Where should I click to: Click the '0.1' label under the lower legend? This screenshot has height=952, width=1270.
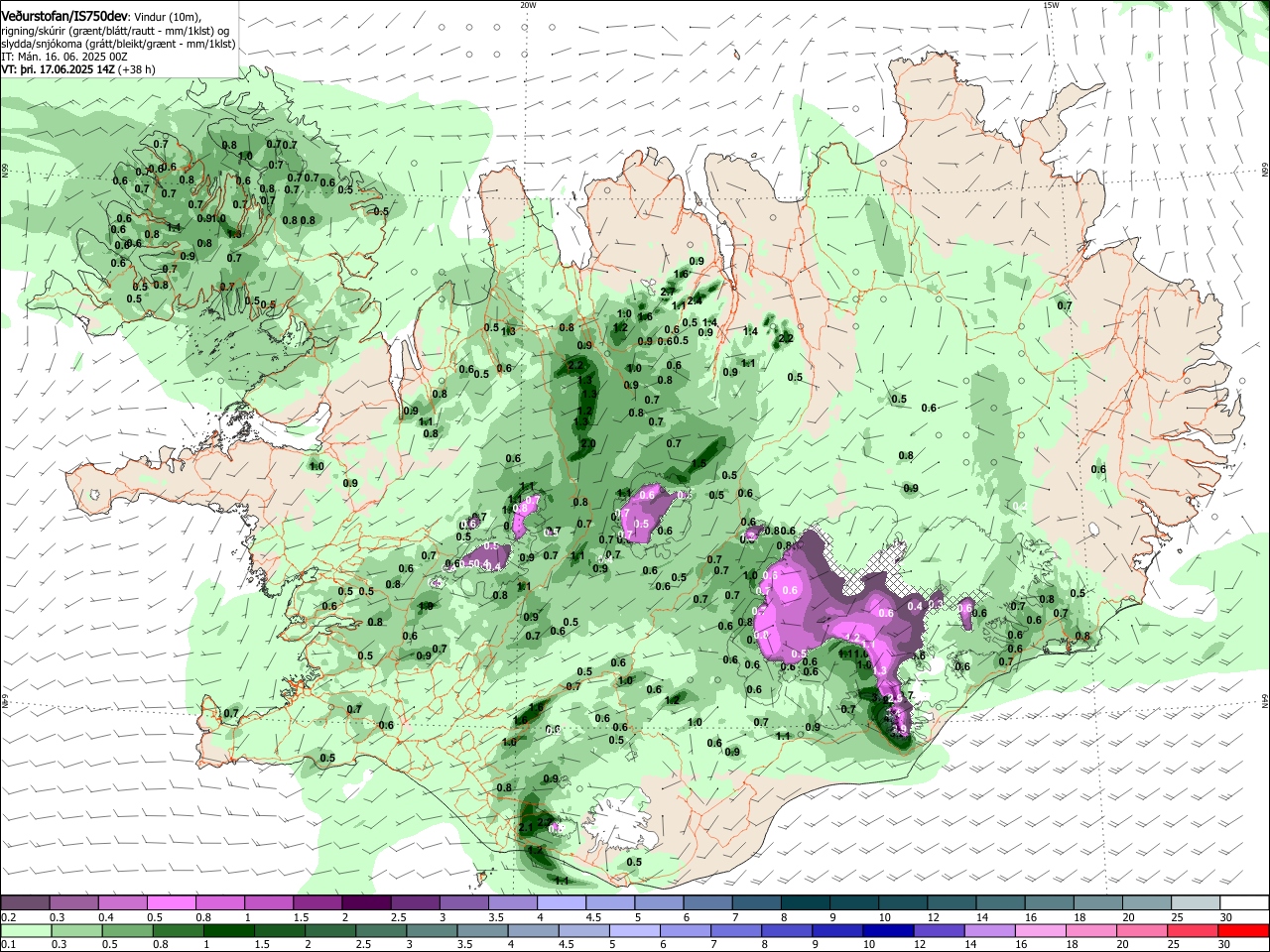click(8, 944)
